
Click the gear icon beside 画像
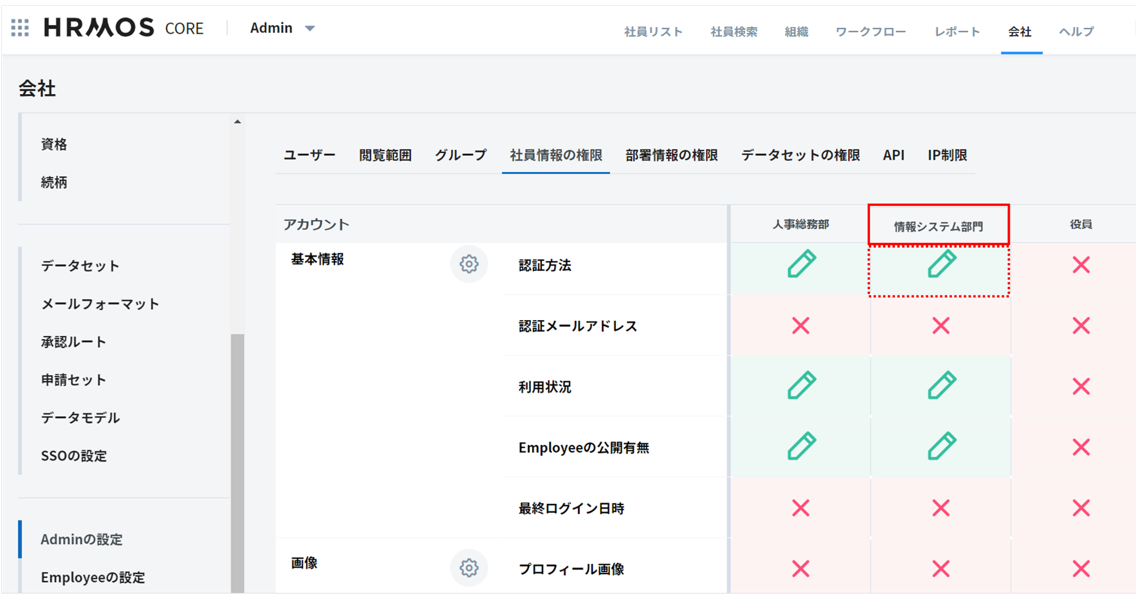pos(468,568)
